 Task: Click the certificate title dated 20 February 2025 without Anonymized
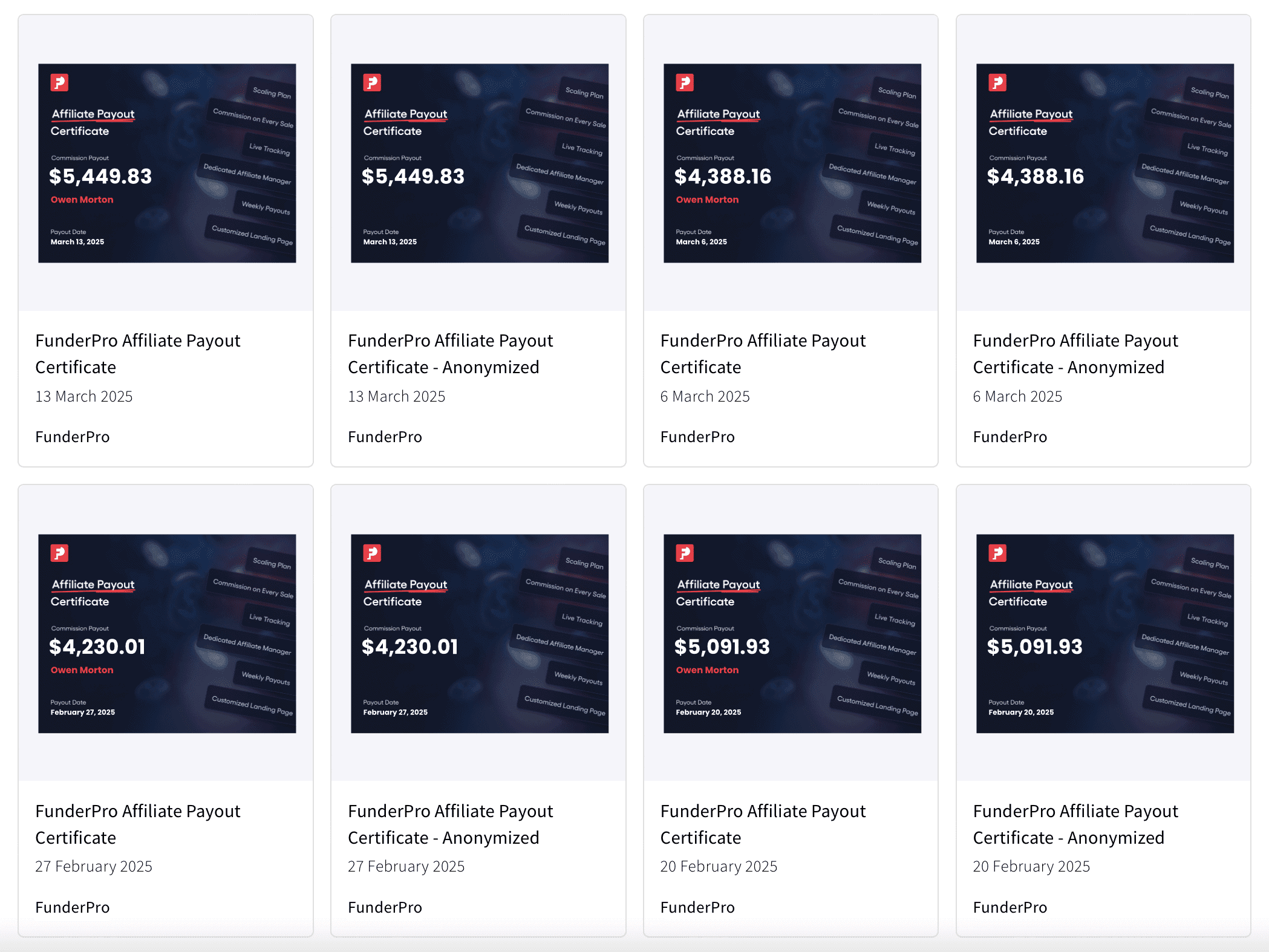(x=763, y=824)
